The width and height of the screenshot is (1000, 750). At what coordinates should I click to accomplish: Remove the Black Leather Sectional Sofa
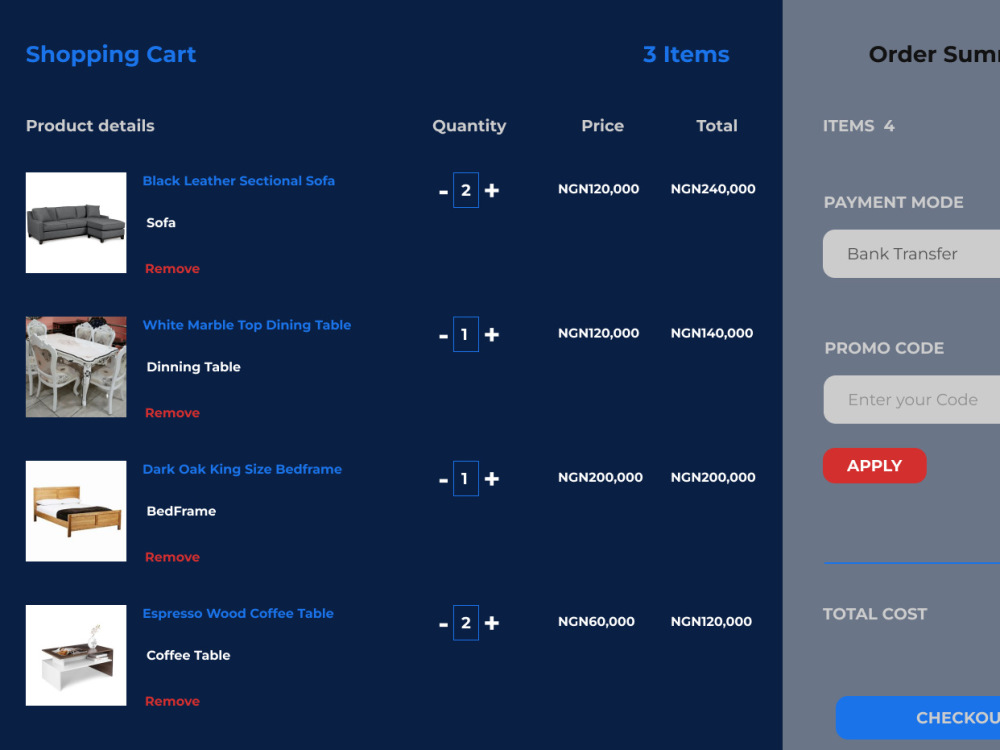(172, 268)
